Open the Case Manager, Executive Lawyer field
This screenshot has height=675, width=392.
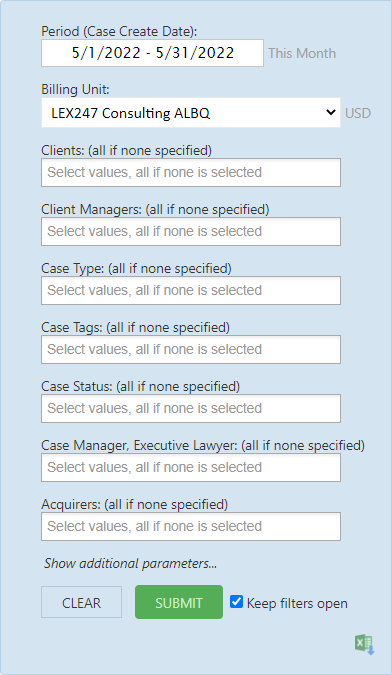point(191,468)
